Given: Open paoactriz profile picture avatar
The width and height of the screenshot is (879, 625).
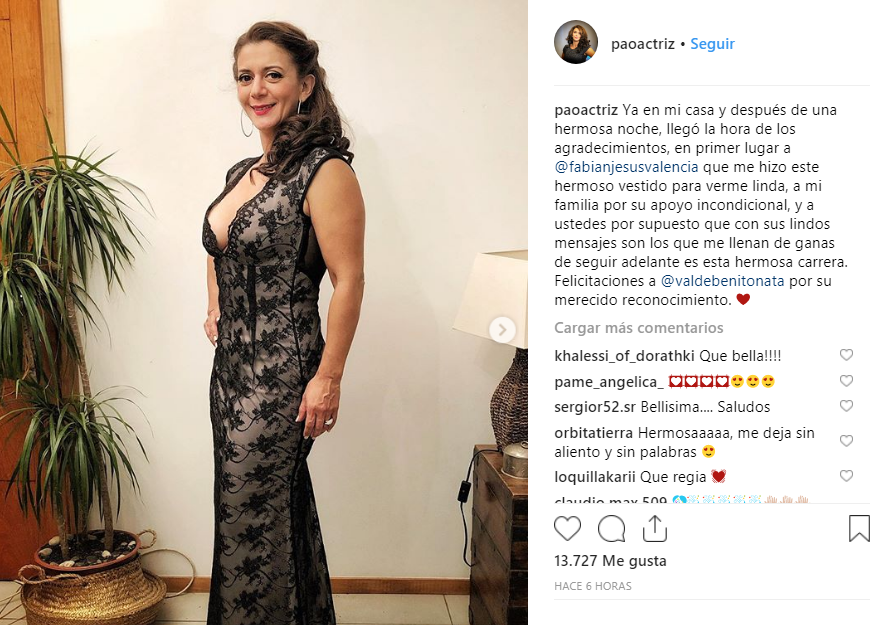Looking at the screenshot, I should click(576, 43).
